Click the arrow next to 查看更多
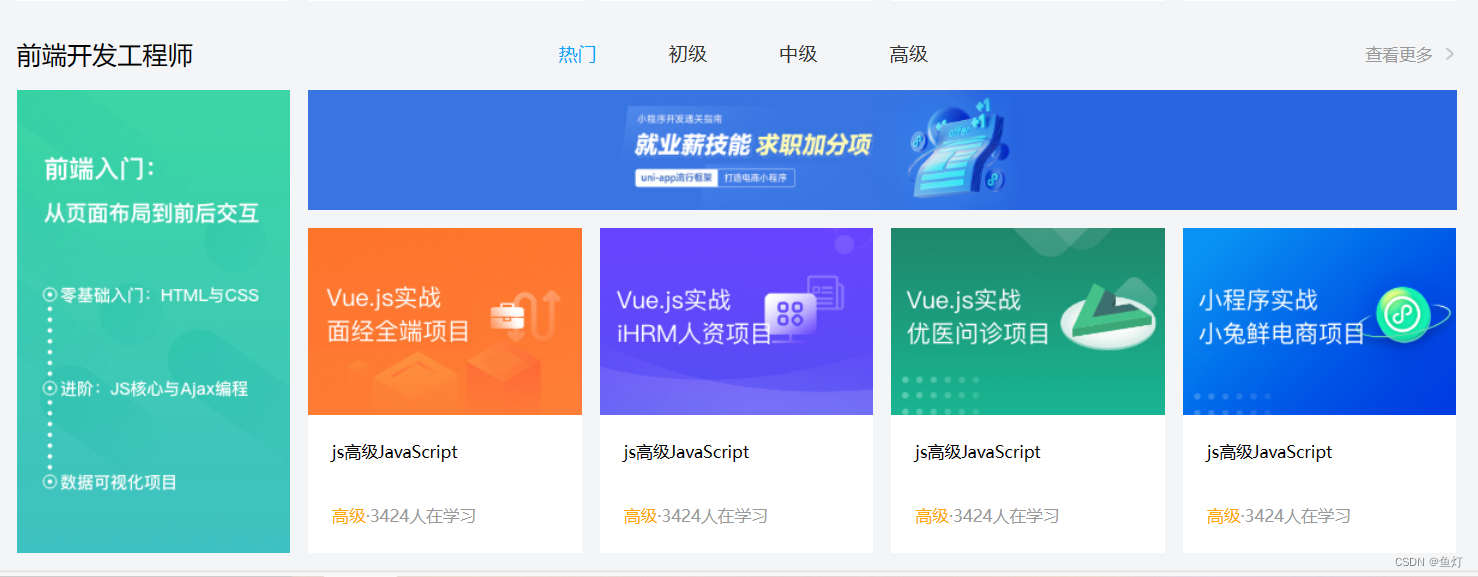 [x=1450, y=55]
